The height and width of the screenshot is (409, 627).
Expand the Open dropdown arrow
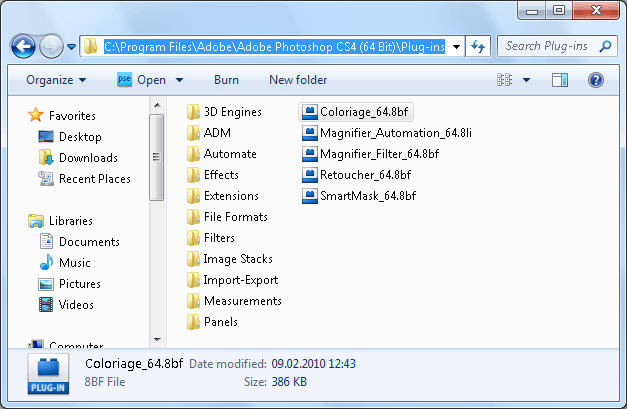[x=180, y=80]
